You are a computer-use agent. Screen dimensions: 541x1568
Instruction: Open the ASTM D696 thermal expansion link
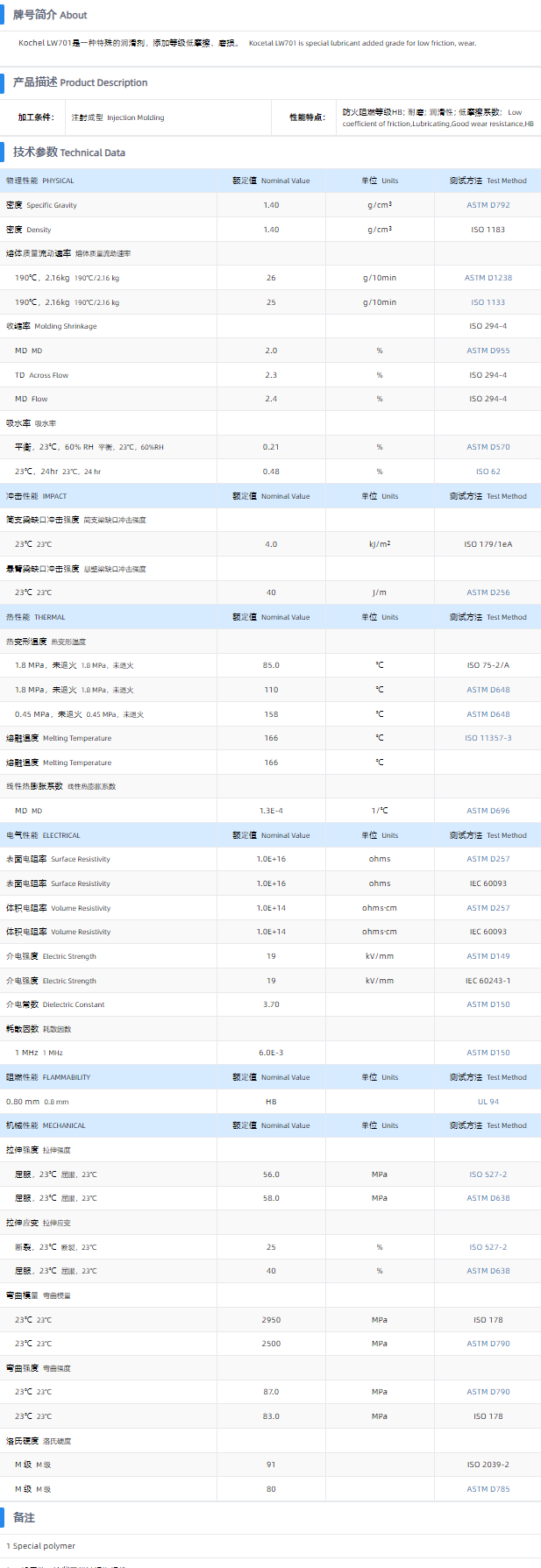click(x=488, y=811)
